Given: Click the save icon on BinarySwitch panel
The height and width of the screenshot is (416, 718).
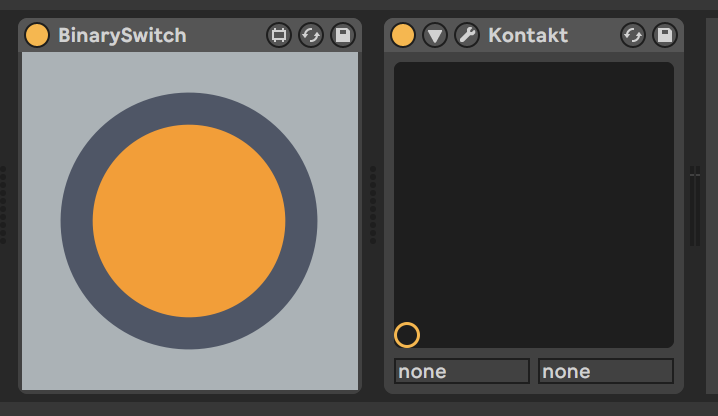Looking at the screenshot, I should (342, 36).
